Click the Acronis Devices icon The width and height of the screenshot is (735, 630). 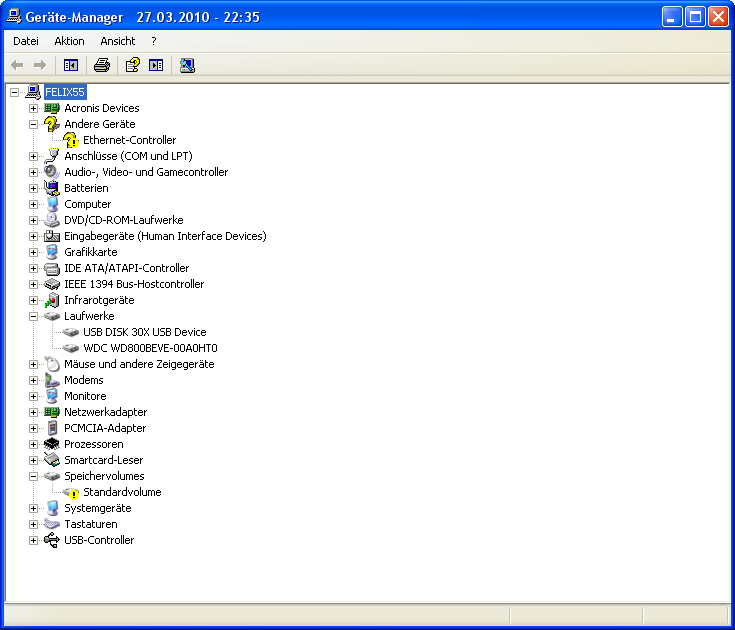click(x=52, y=108)
